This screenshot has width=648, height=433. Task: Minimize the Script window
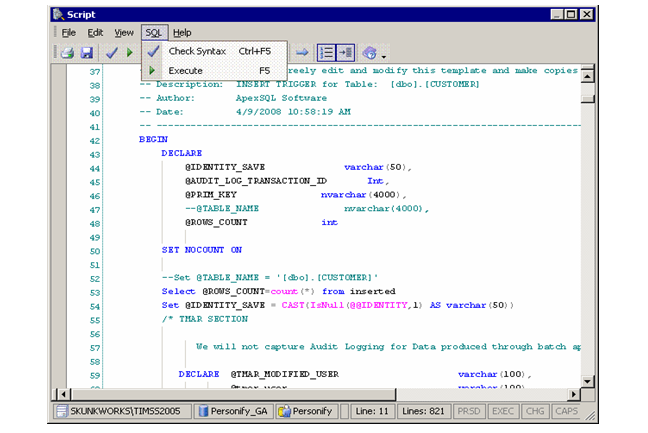557,14
